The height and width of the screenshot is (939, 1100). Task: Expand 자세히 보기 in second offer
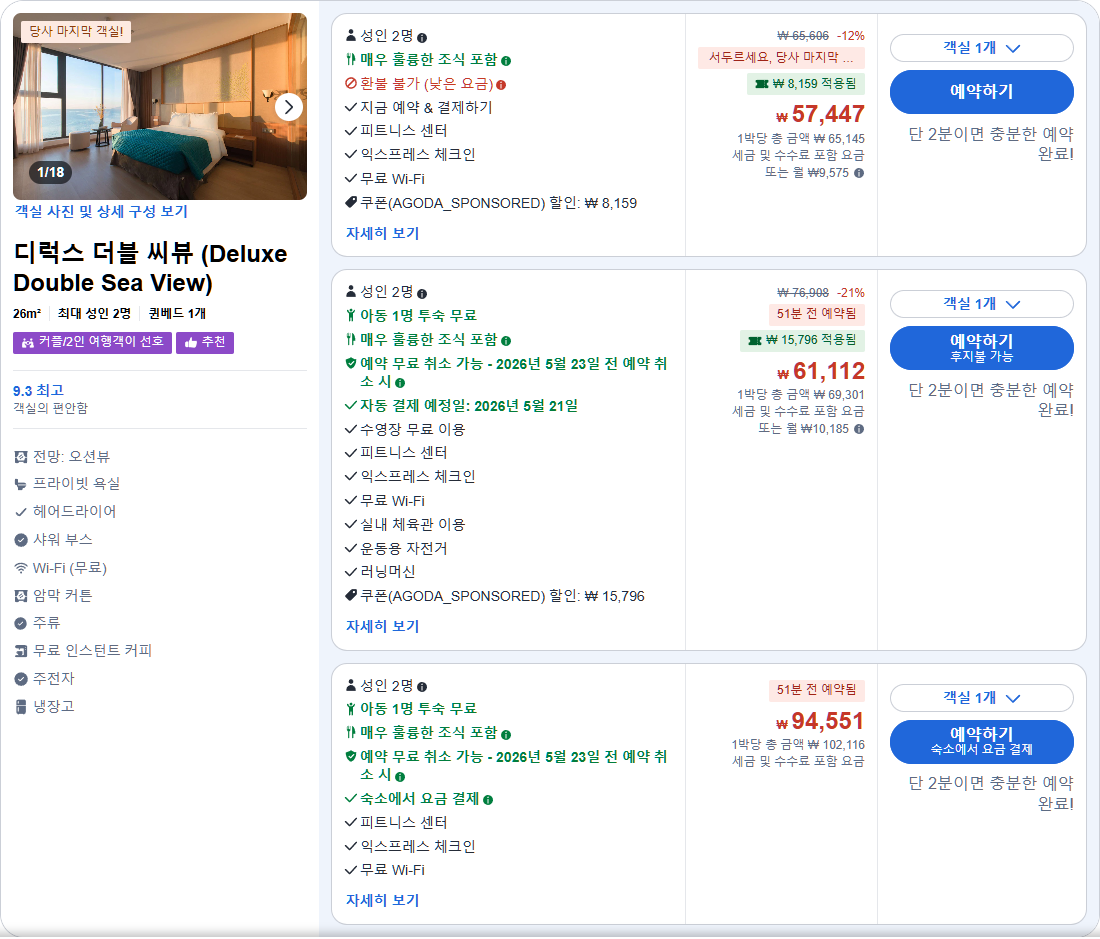click(x=382, y=626)
